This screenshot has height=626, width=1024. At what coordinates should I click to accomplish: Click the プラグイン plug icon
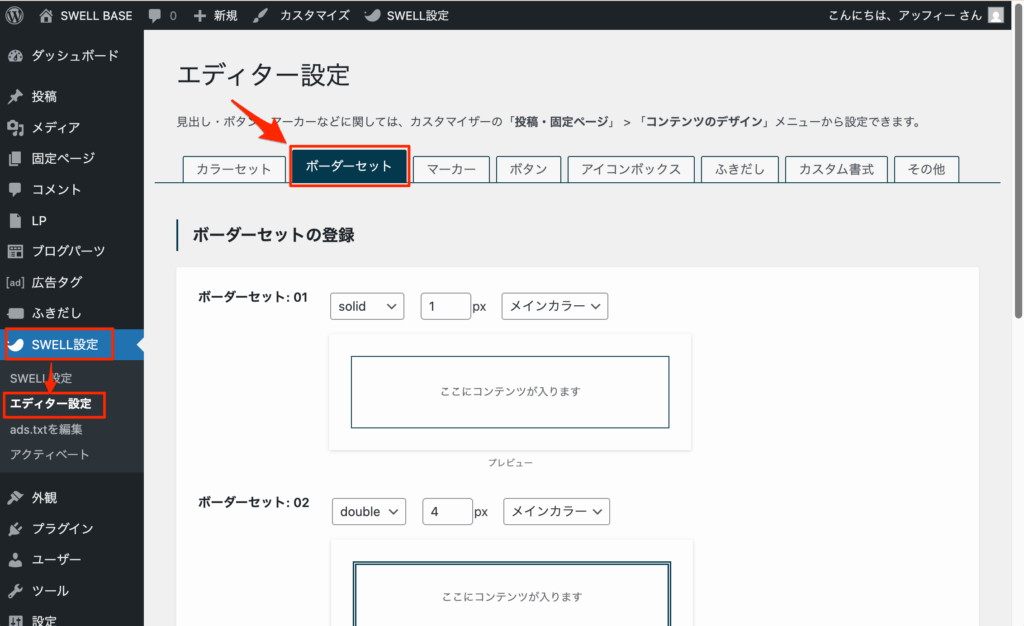click(15, 529)
